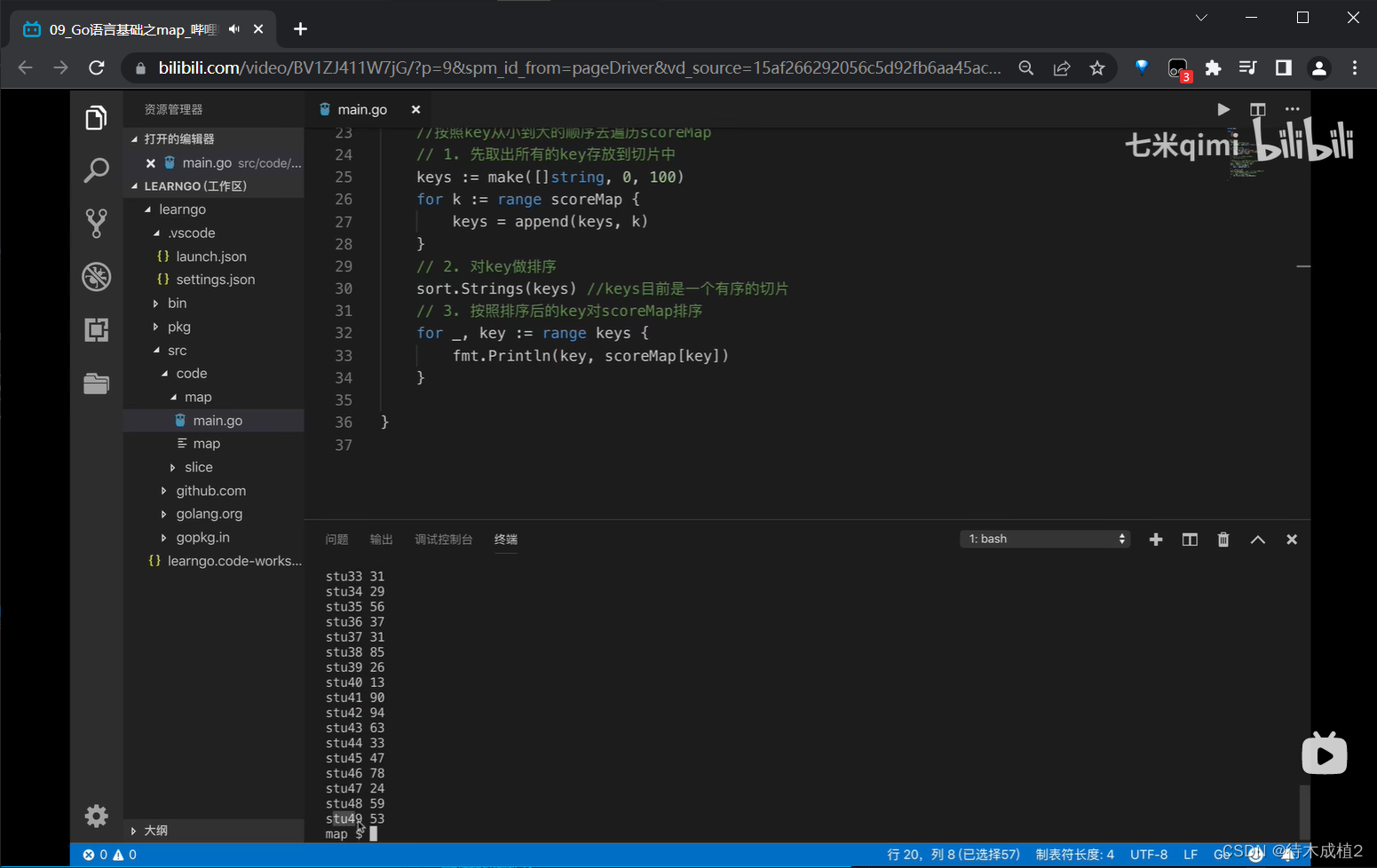
Task: Click the bilibili play button overlay
Action: coord(1324,754)
